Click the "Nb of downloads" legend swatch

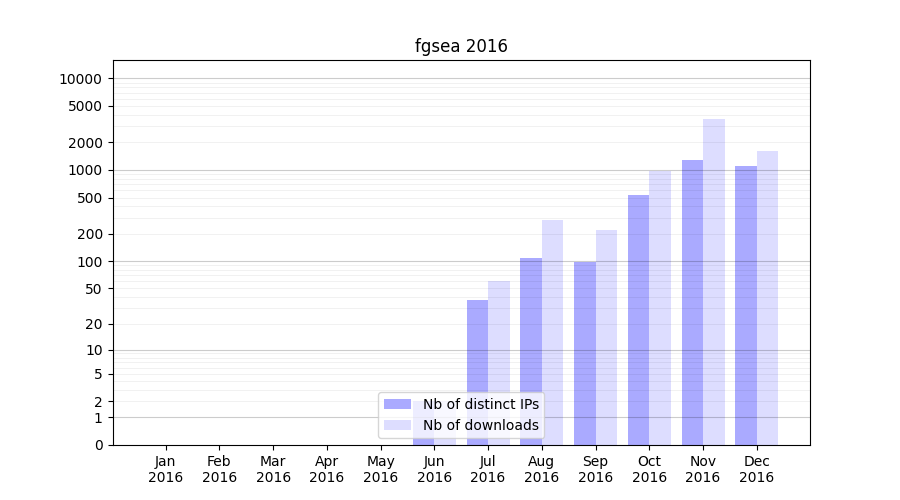click(397, 425)
